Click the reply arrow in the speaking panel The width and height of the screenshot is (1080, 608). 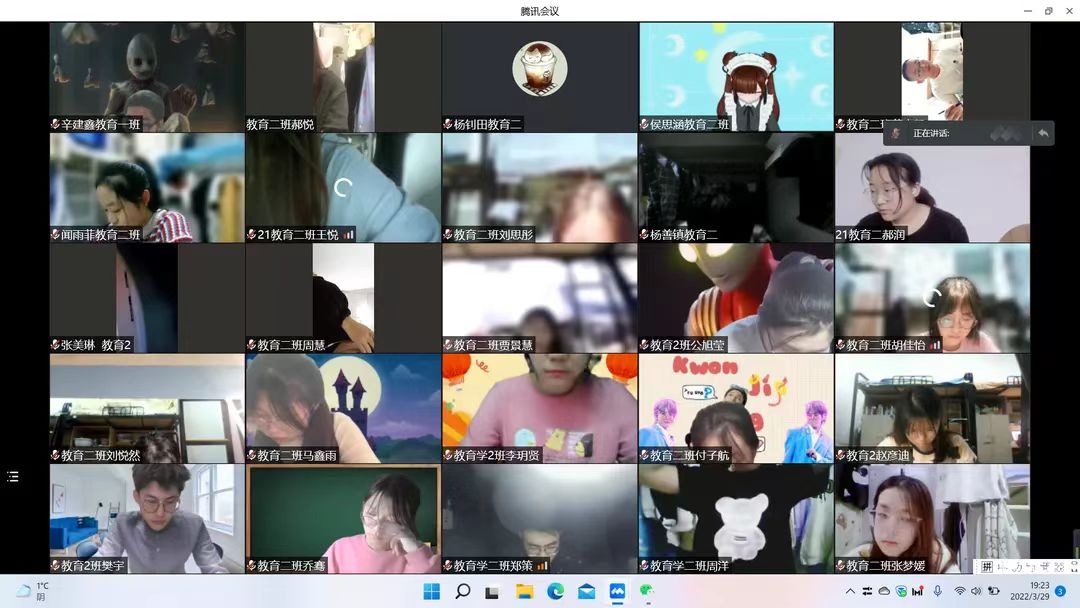[x=1043, y=133]
